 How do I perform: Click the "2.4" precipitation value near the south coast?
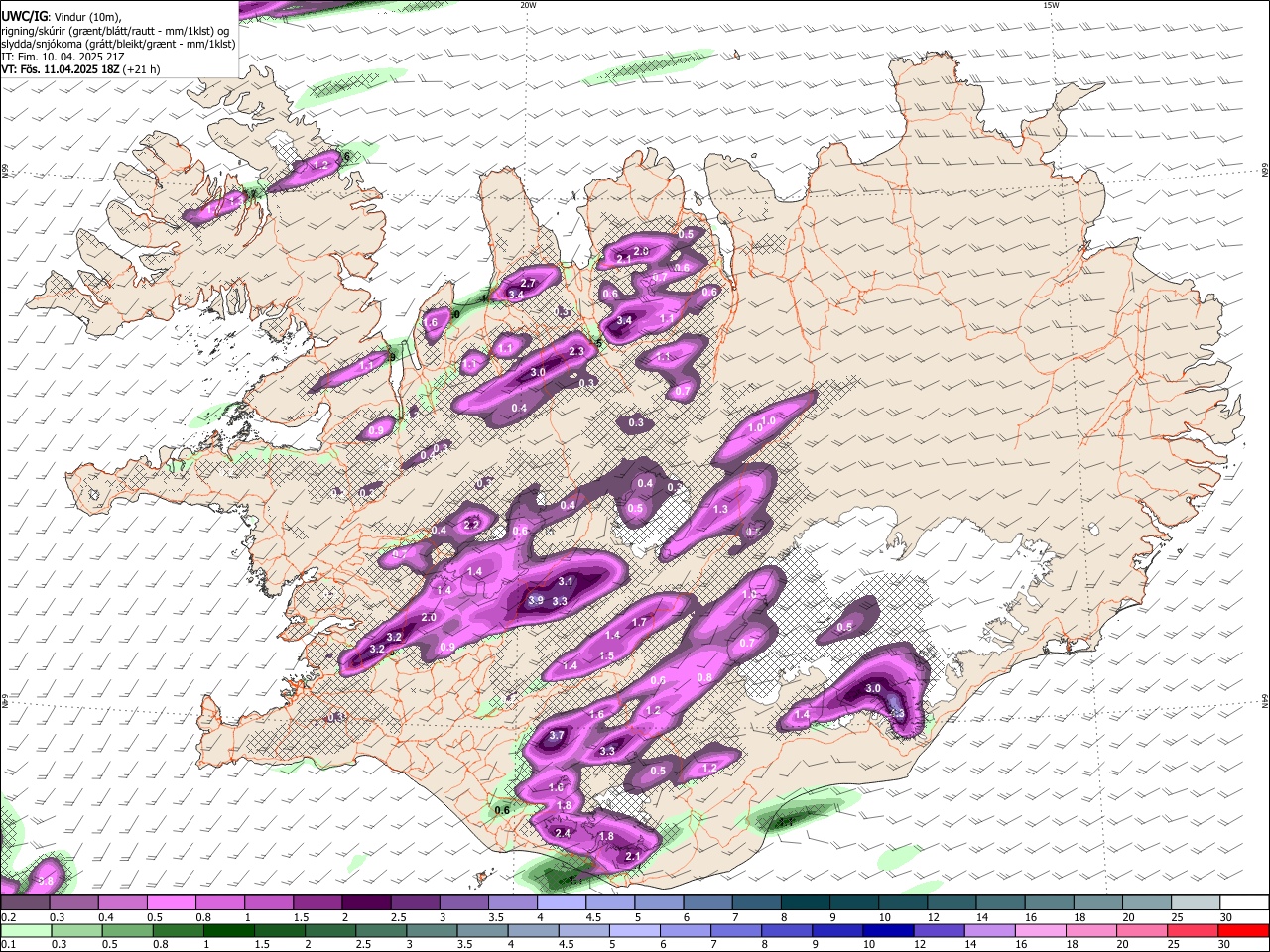click(x=563, y=833)
